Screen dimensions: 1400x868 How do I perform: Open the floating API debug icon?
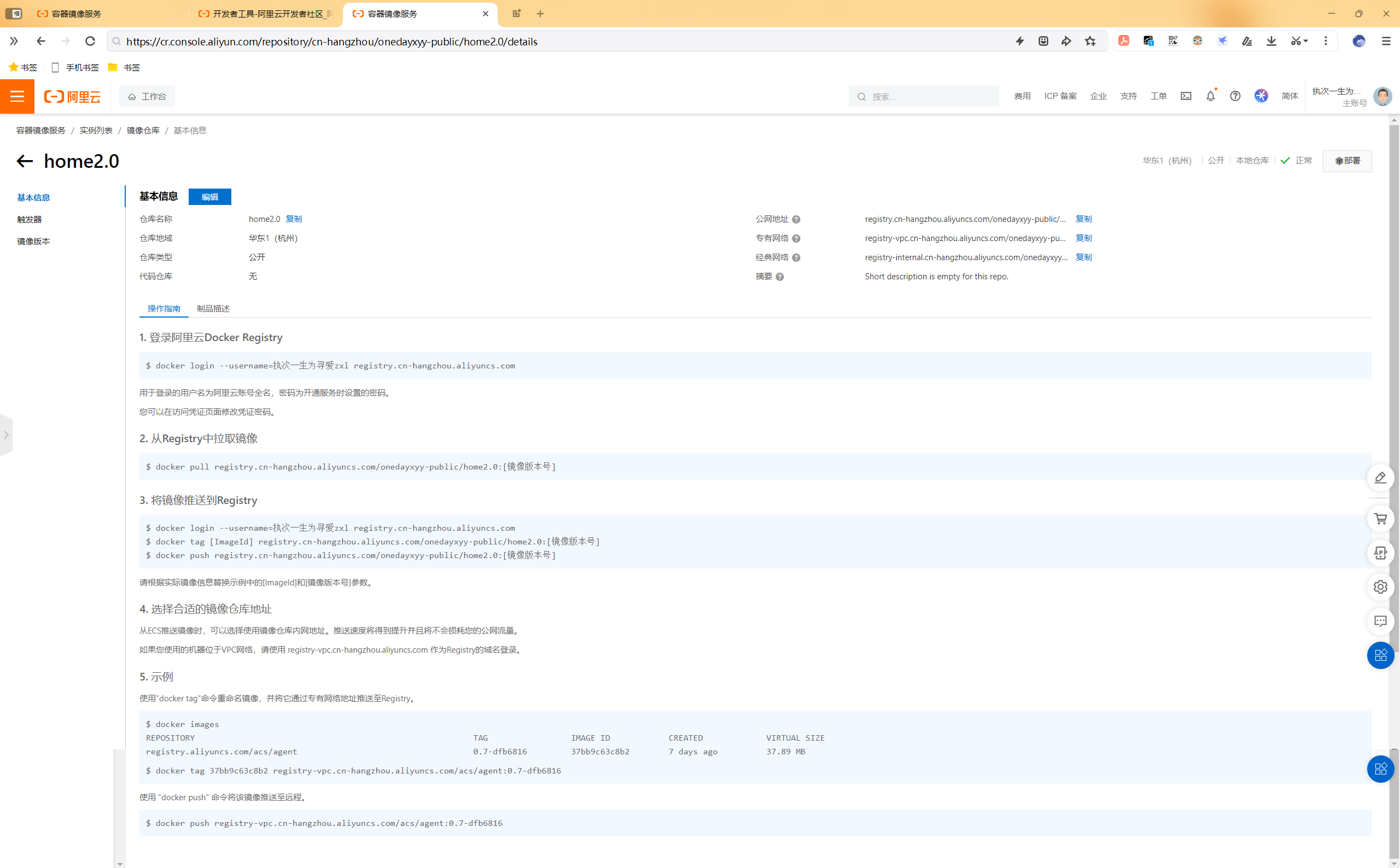1380,553
